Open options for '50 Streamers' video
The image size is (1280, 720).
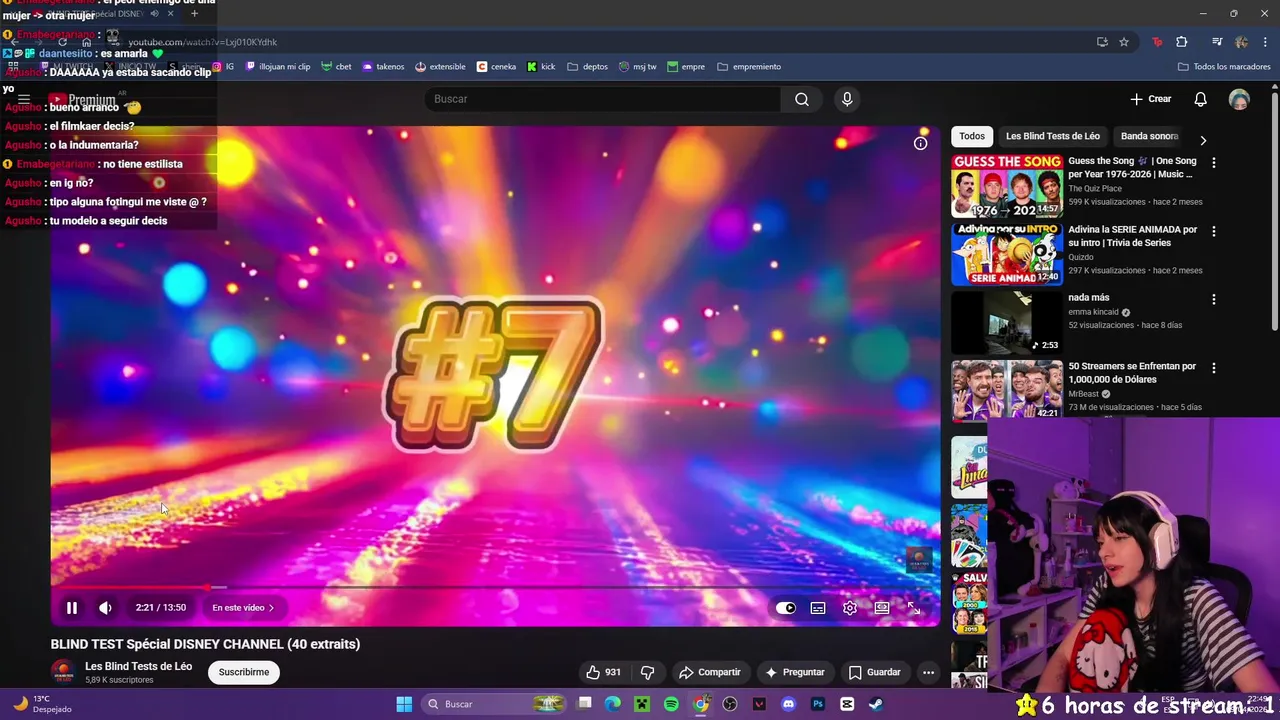point(1214,368)
